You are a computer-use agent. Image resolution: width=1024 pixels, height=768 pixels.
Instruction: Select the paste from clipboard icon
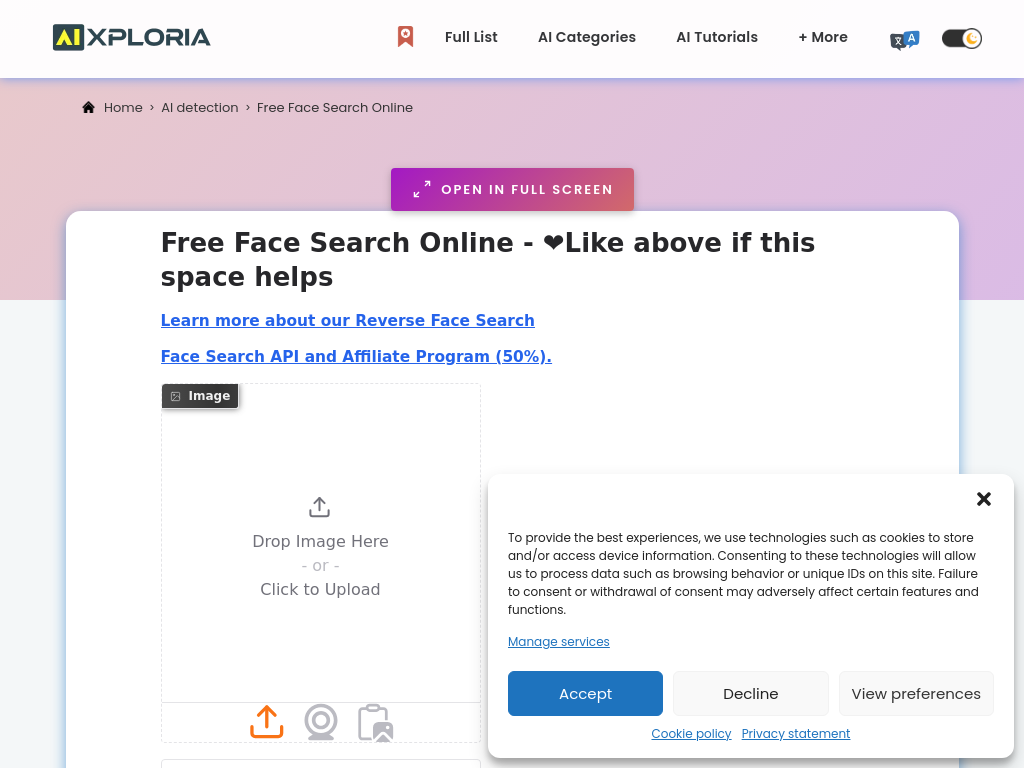click(x=375, y=722)
